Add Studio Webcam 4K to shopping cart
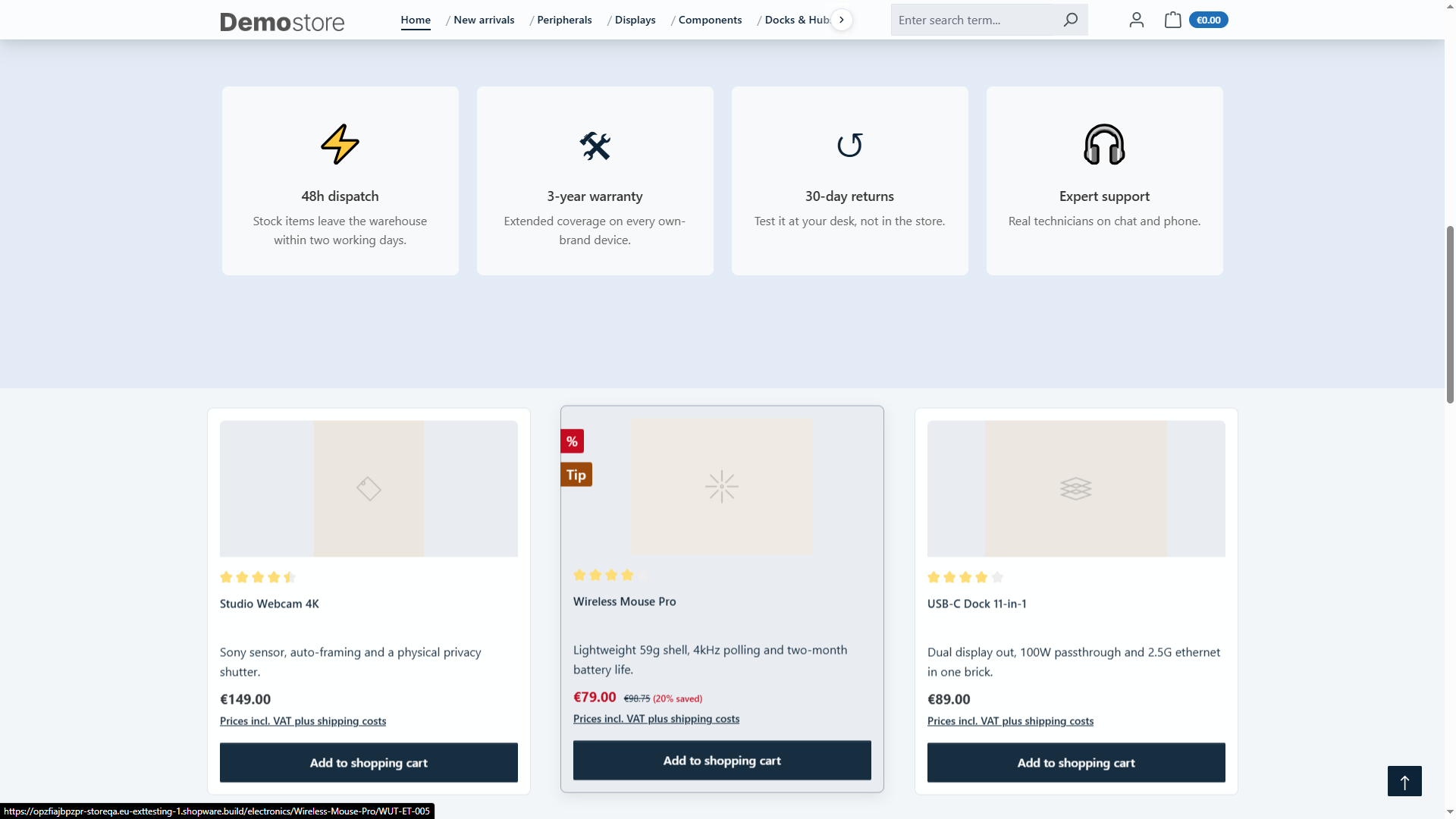 [x=369, y=763]
